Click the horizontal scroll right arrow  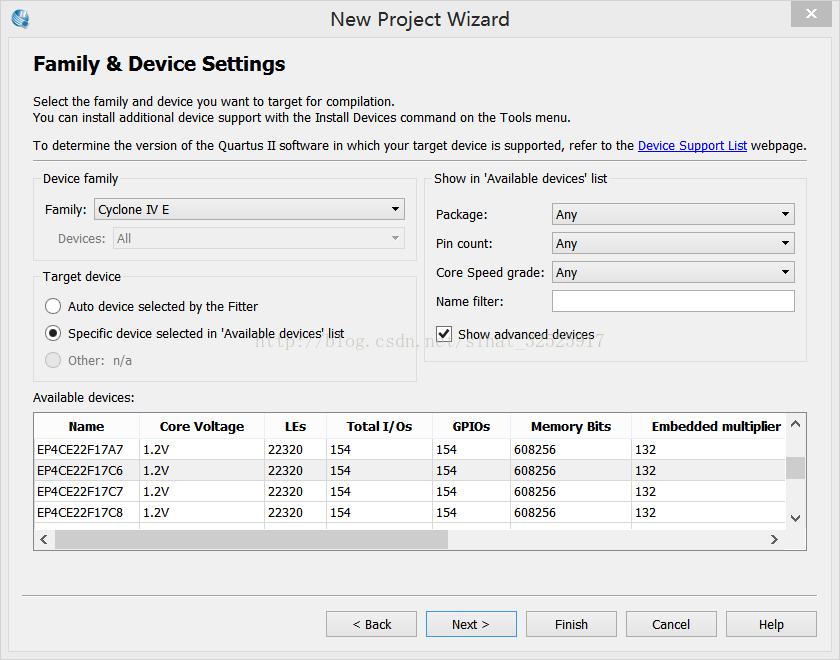(774, 539)
